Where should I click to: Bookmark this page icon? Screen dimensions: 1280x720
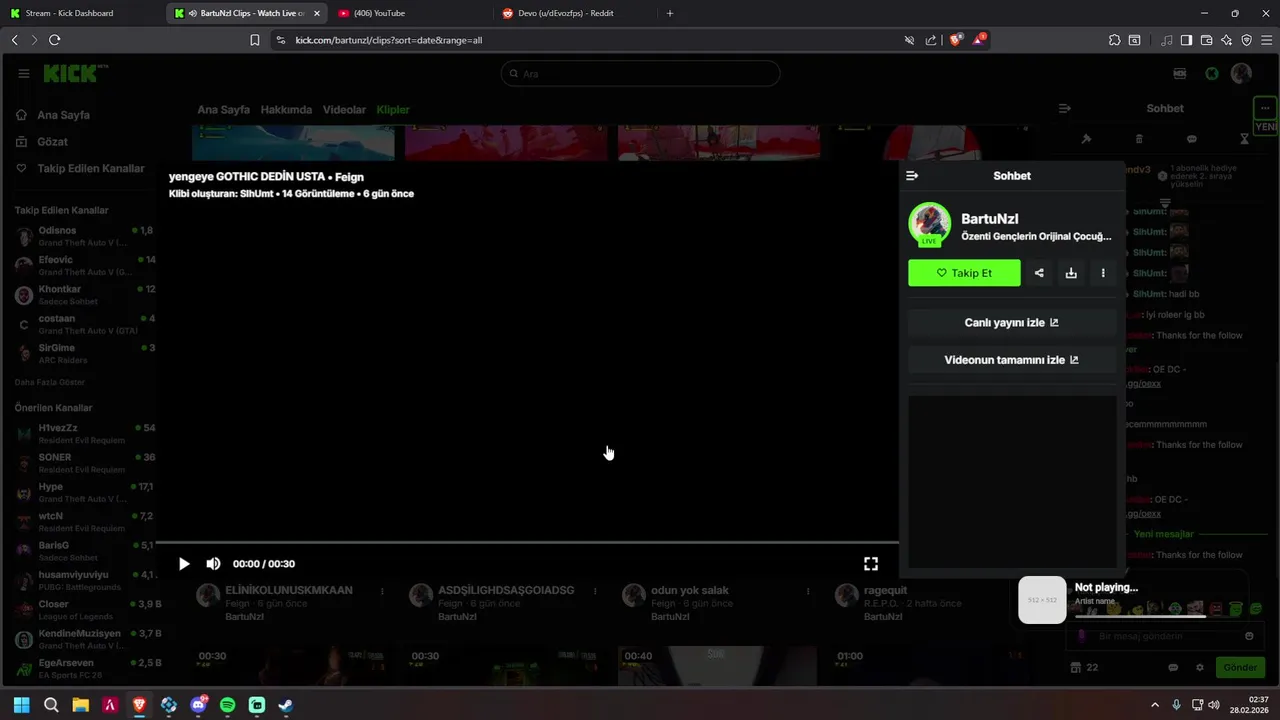255,40
